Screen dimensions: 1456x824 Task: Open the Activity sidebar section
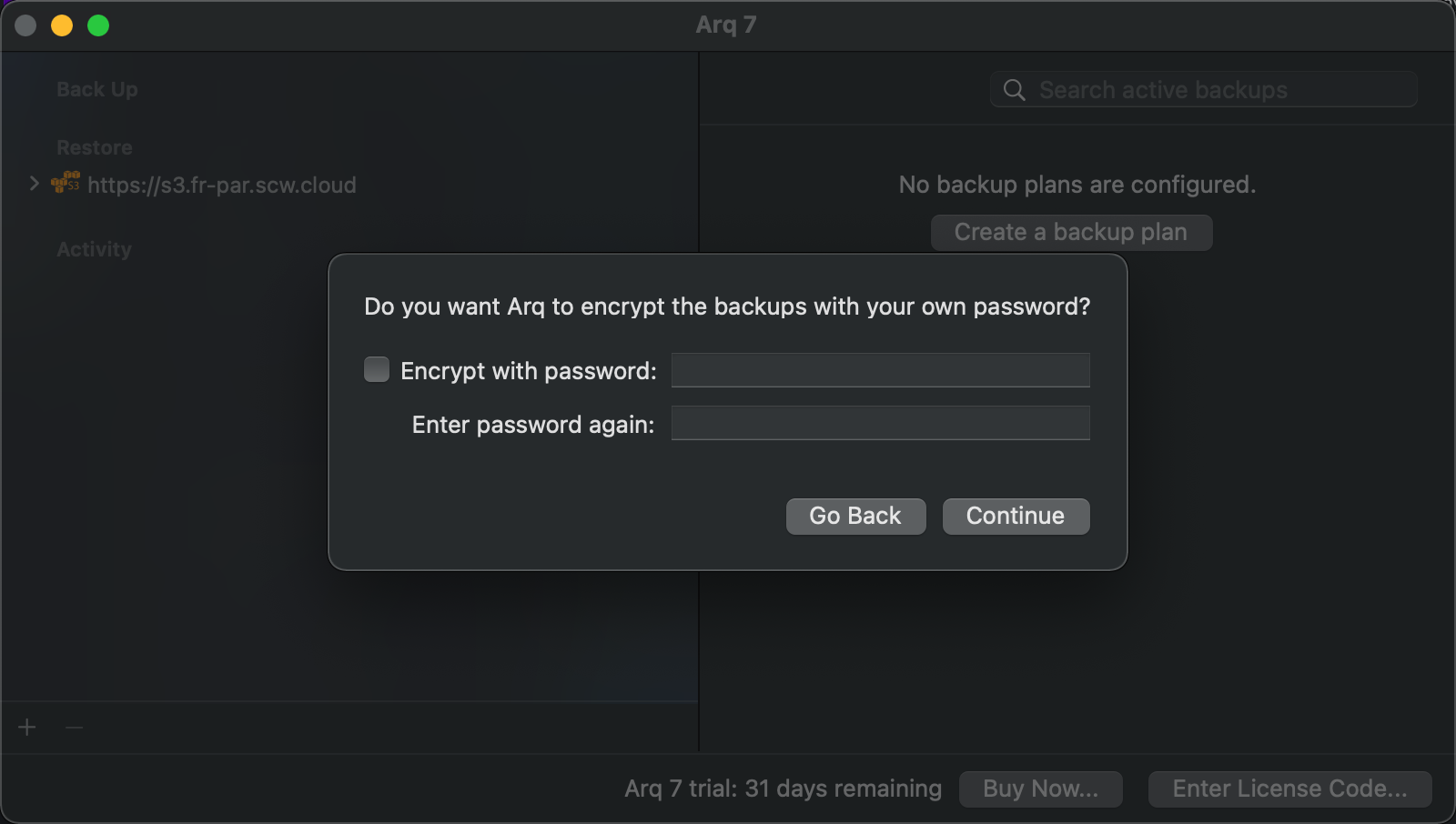tap(94, 249)
